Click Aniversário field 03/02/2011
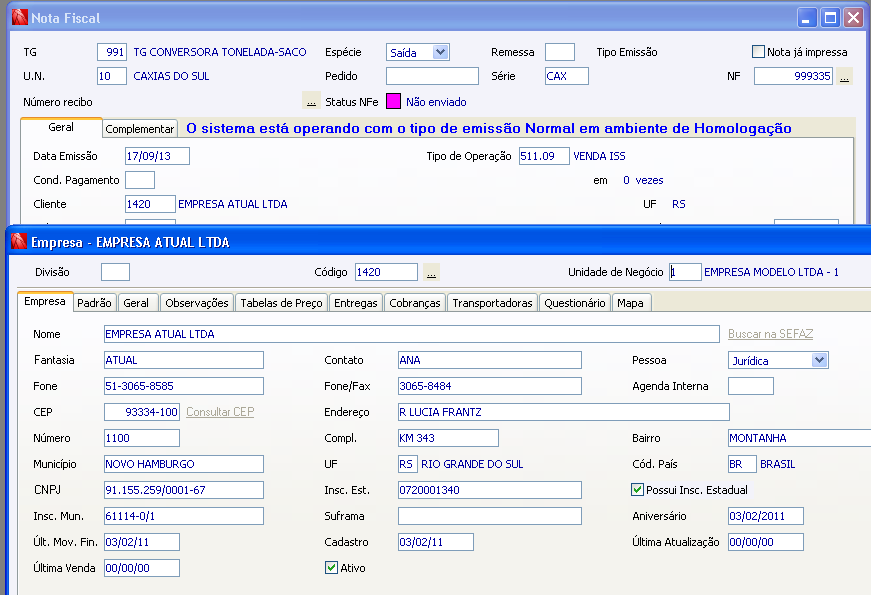The height and width of the screenshot is (595, 871). click(766, 516)
